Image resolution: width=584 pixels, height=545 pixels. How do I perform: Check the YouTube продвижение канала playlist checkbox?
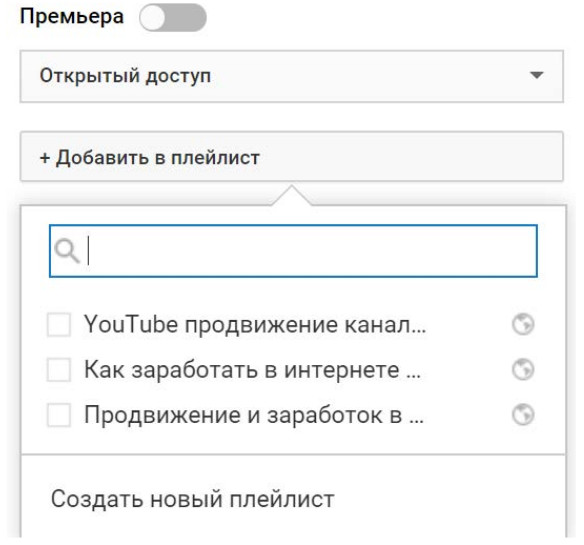tap(59, 324)
